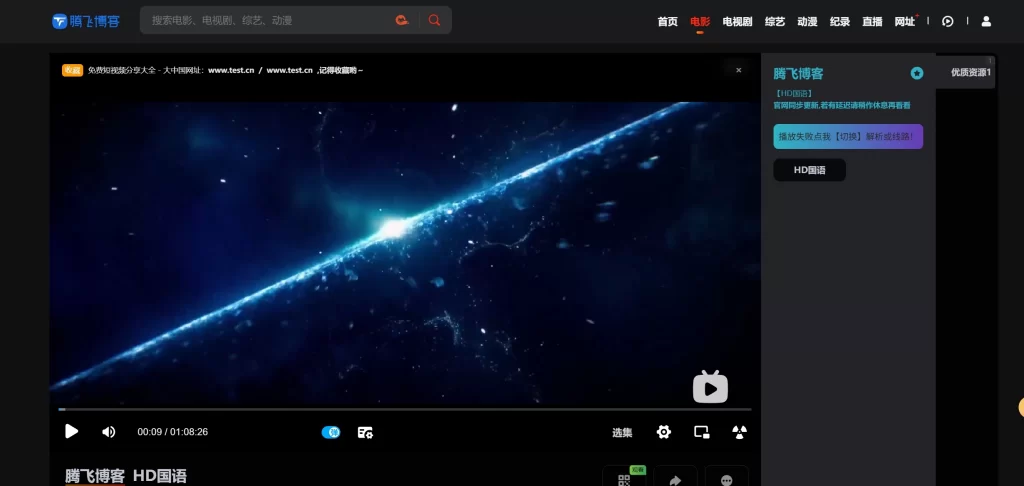Click the play button in the player
Screen dimensions: 1024x486
(x=71, y=432)
